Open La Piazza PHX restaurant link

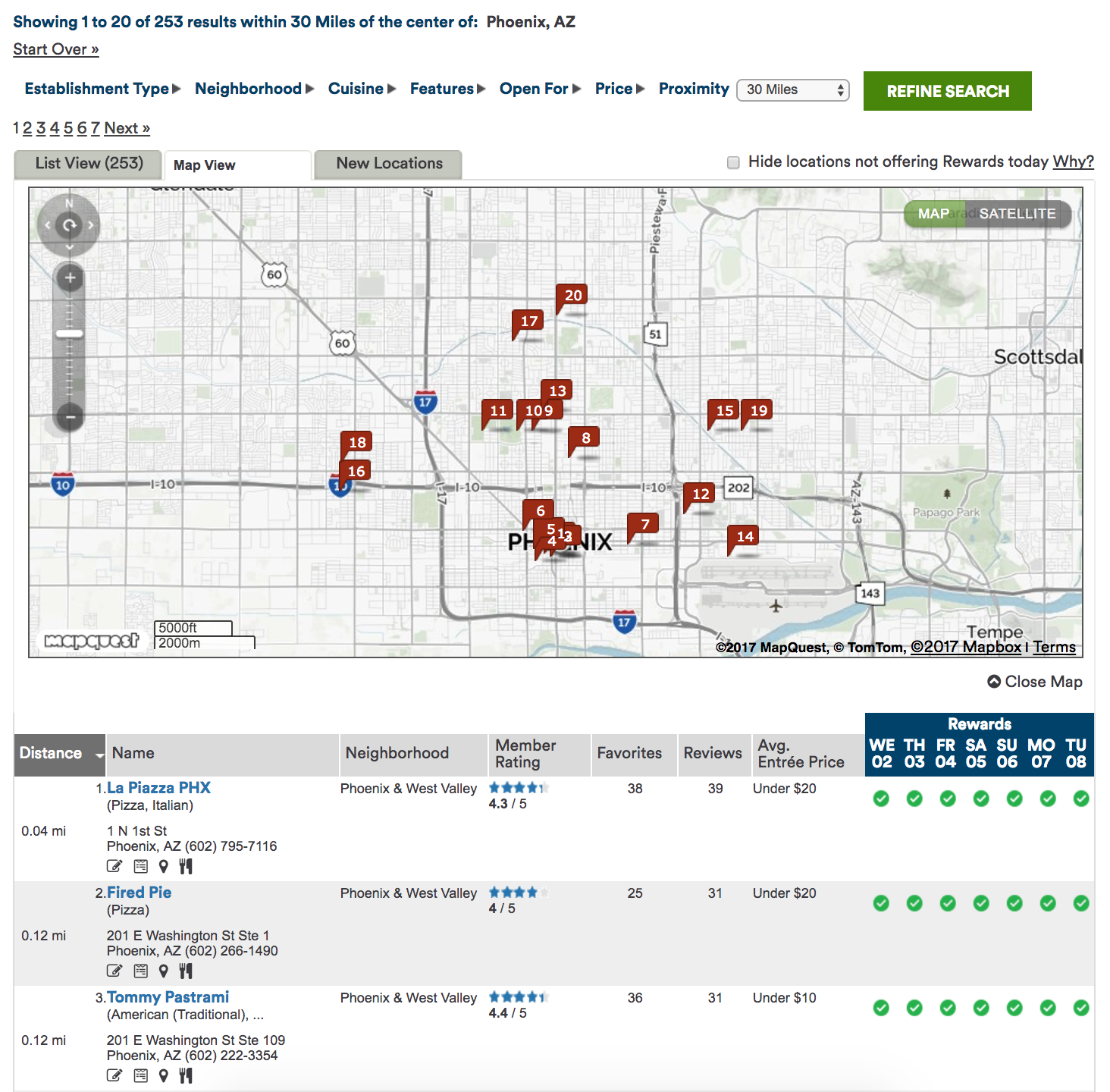point(158,788)
